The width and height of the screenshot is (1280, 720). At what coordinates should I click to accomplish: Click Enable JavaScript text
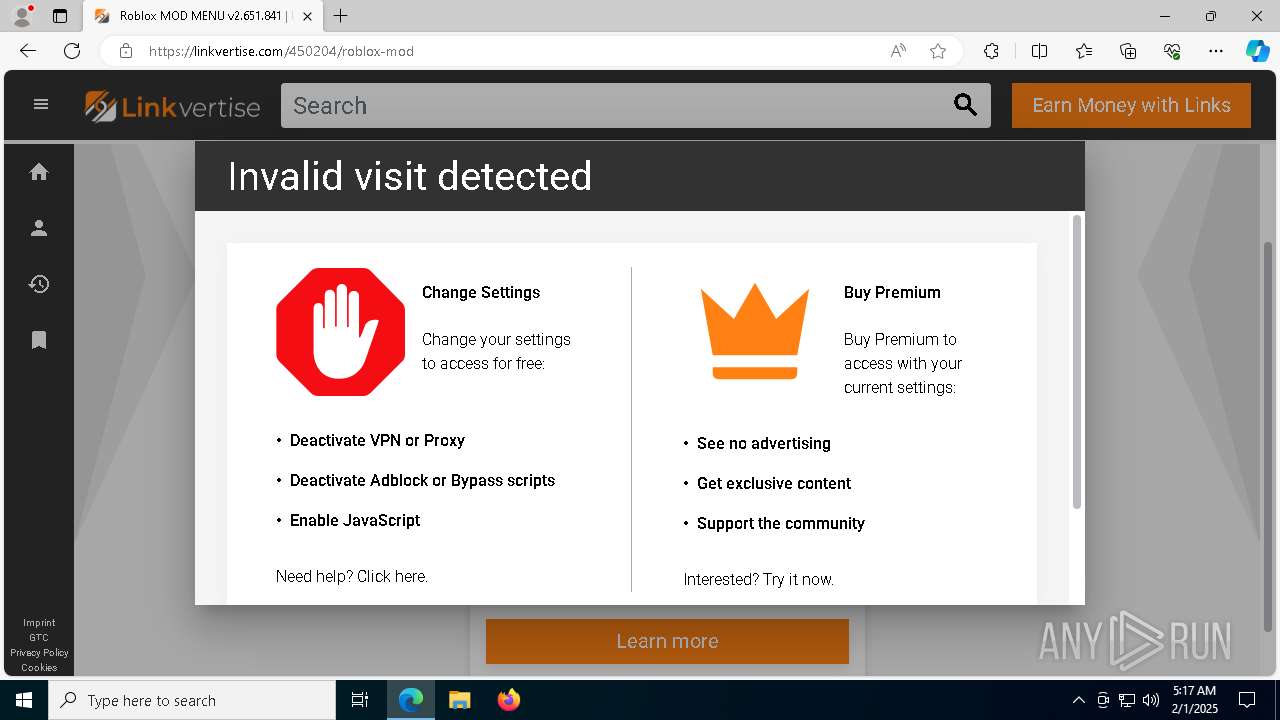355,520
